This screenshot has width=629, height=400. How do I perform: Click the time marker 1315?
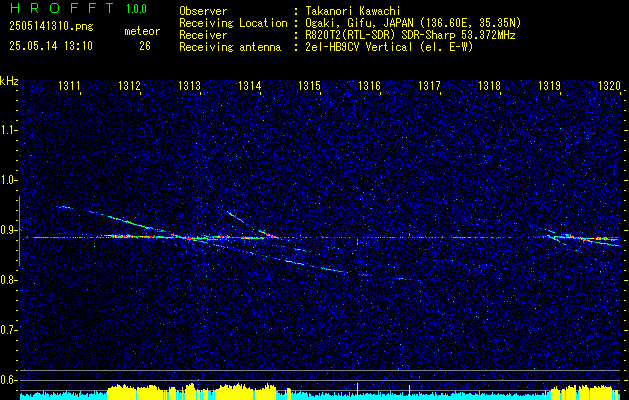309,86
